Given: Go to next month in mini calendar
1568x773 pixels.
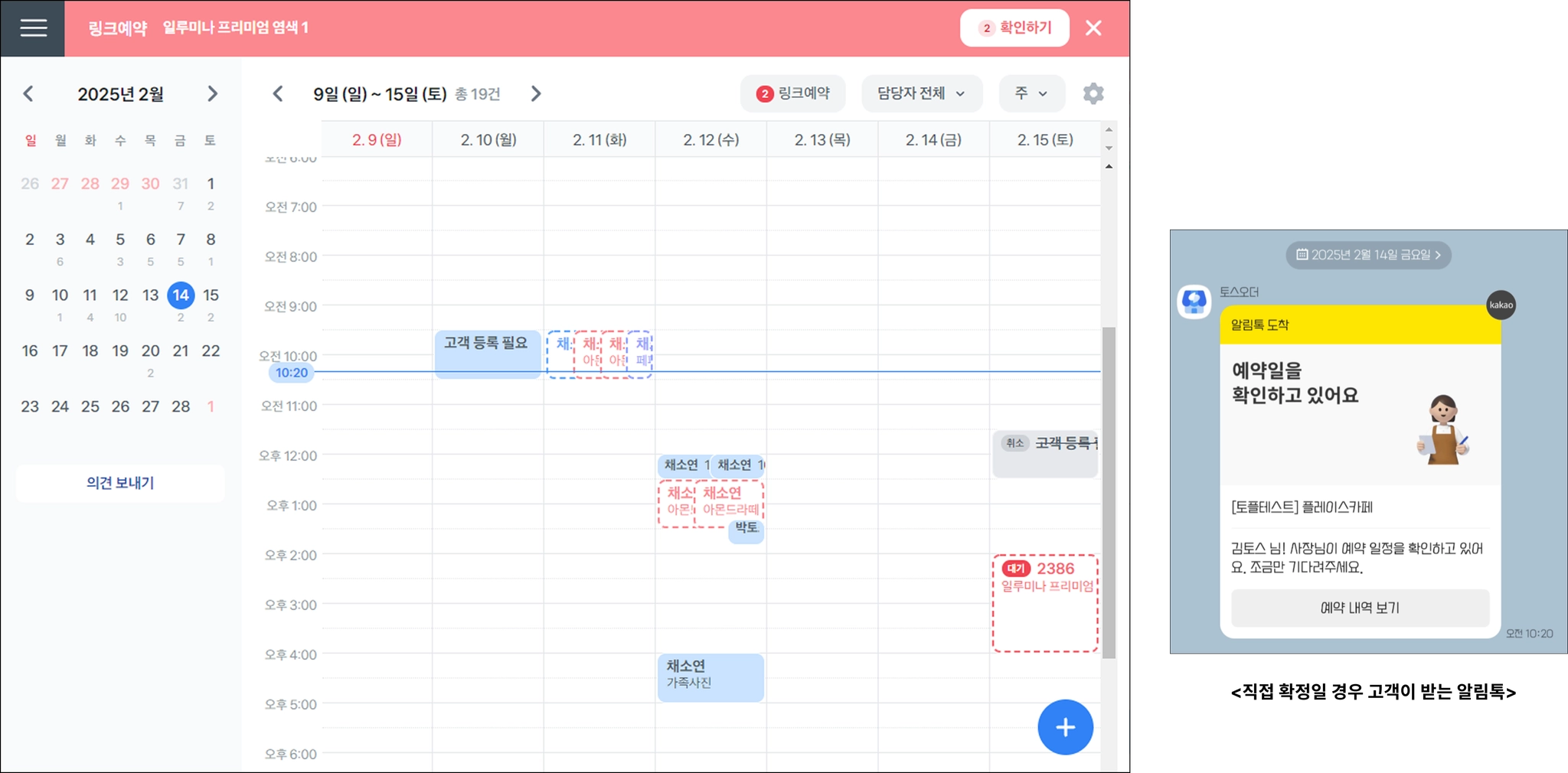Looking at the screenshot, I should [212, 94].
